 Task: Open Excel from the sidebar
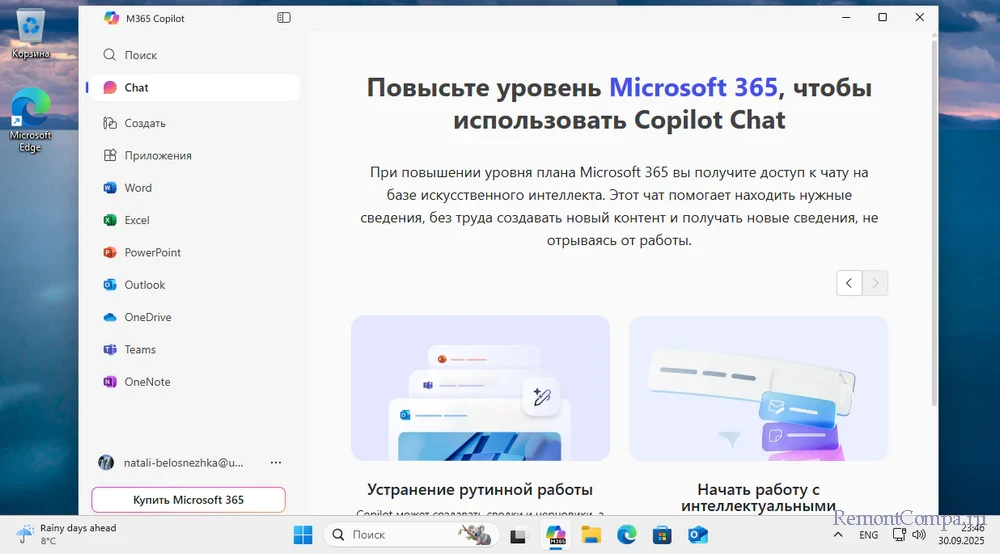coord(136,220)
